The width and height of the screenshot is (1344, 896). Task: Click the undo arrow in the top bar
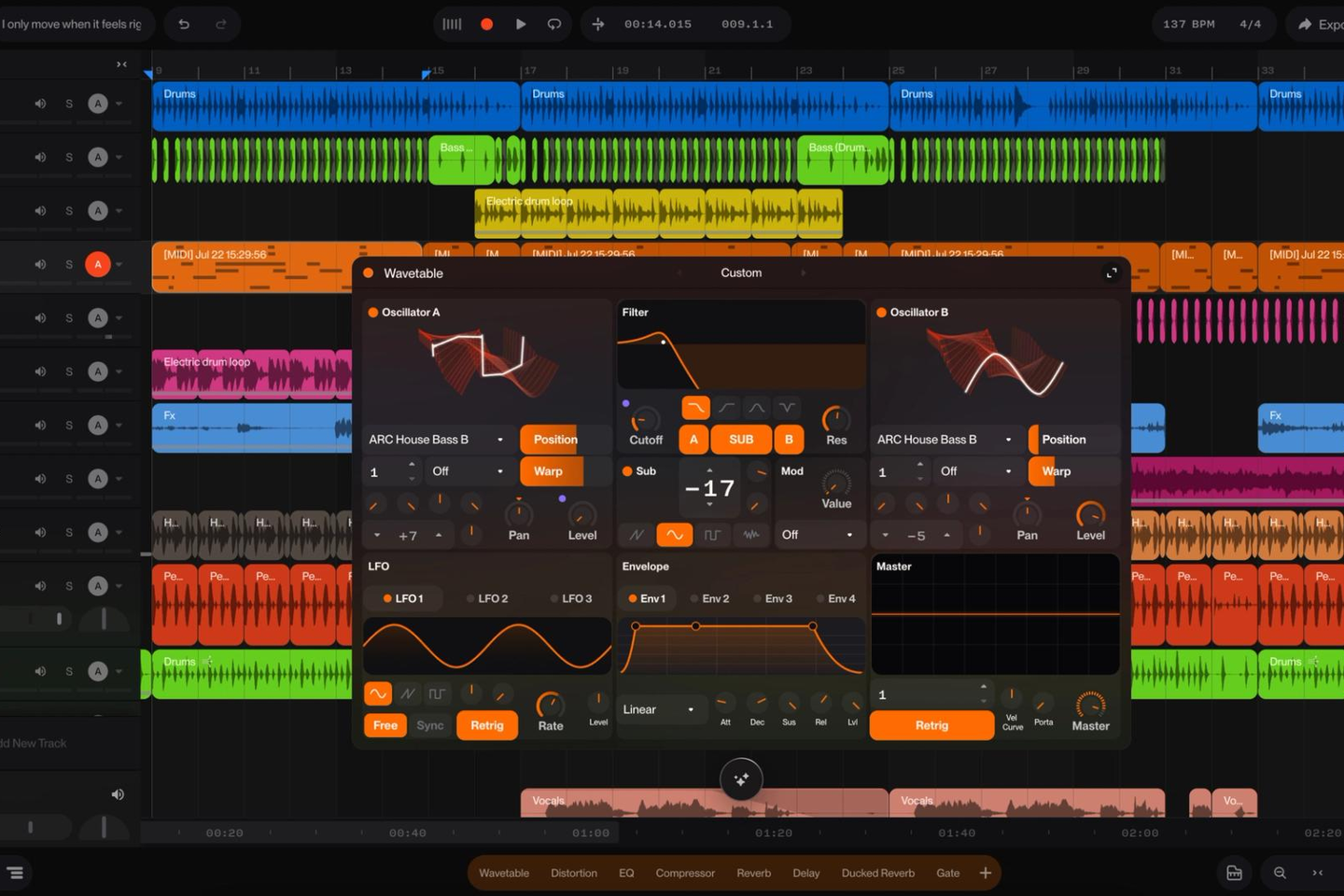pyautogui.click(x=184, y=24)
